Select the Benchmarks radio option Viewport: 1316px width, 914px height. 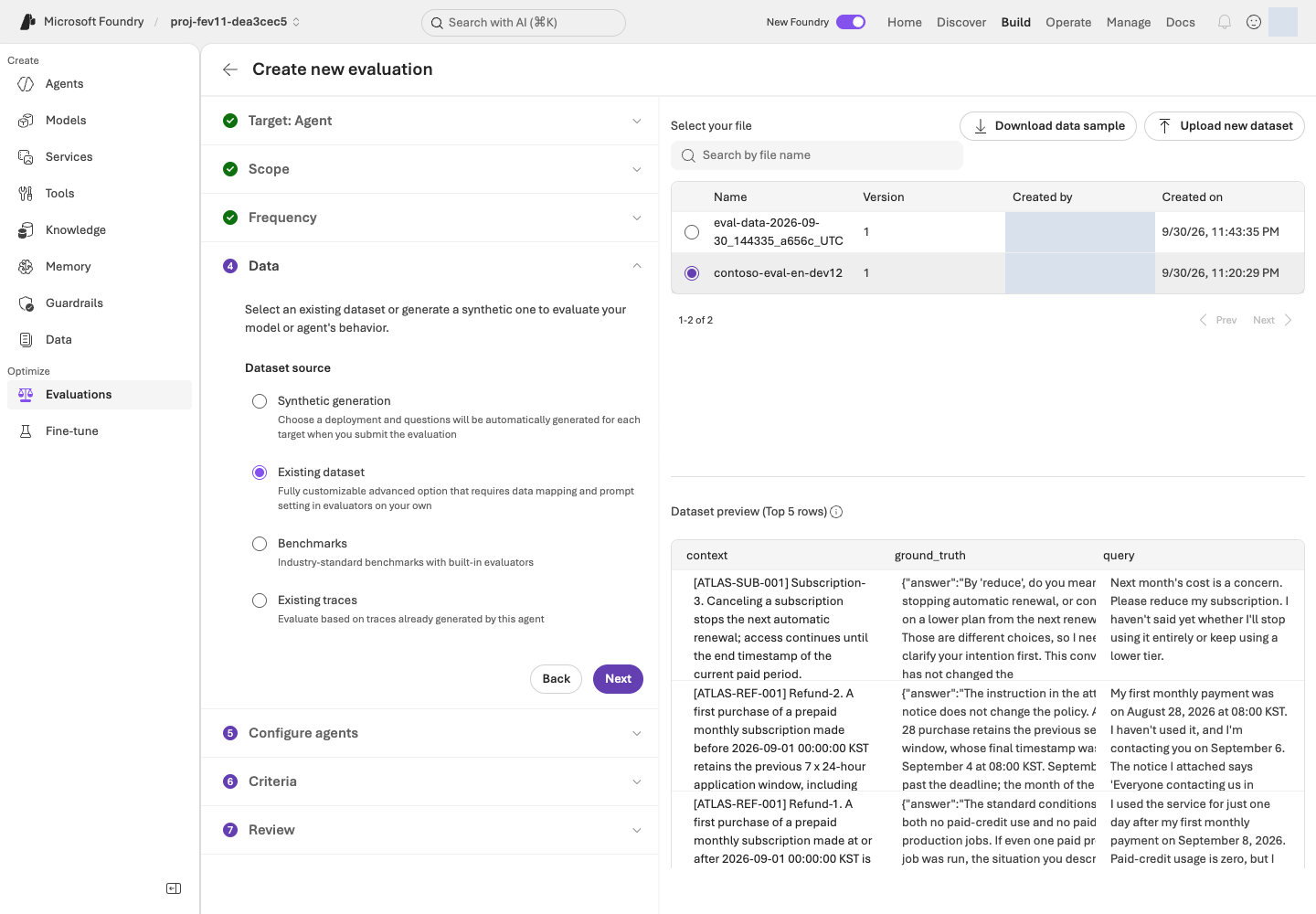coord(260,544)
